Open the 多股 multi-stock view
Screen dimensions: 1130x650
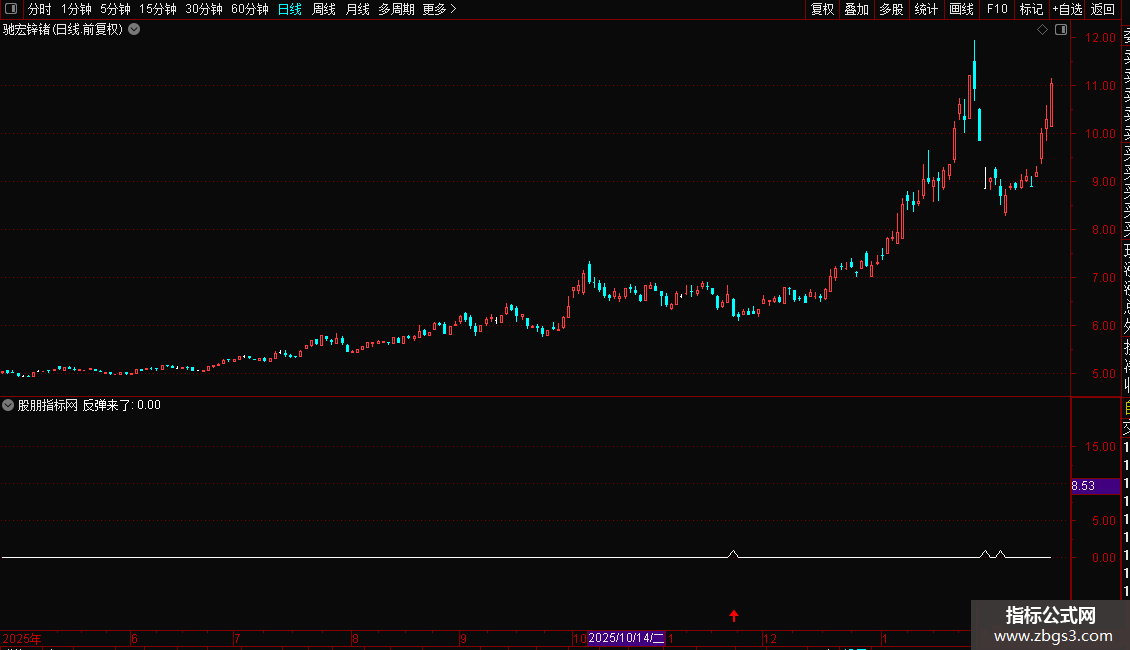tap(891, 9)
